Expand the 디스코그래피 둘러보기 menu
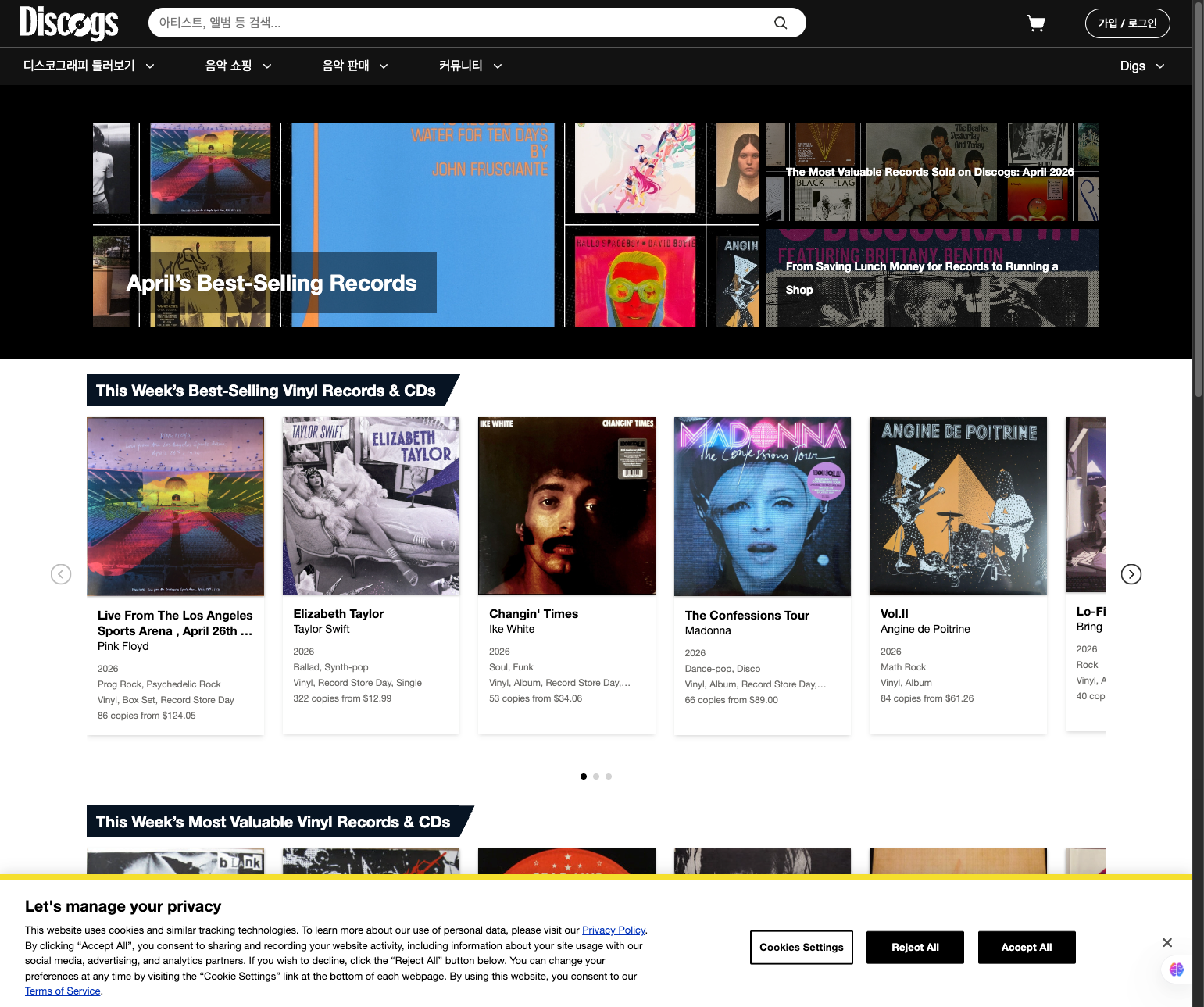 89,66
